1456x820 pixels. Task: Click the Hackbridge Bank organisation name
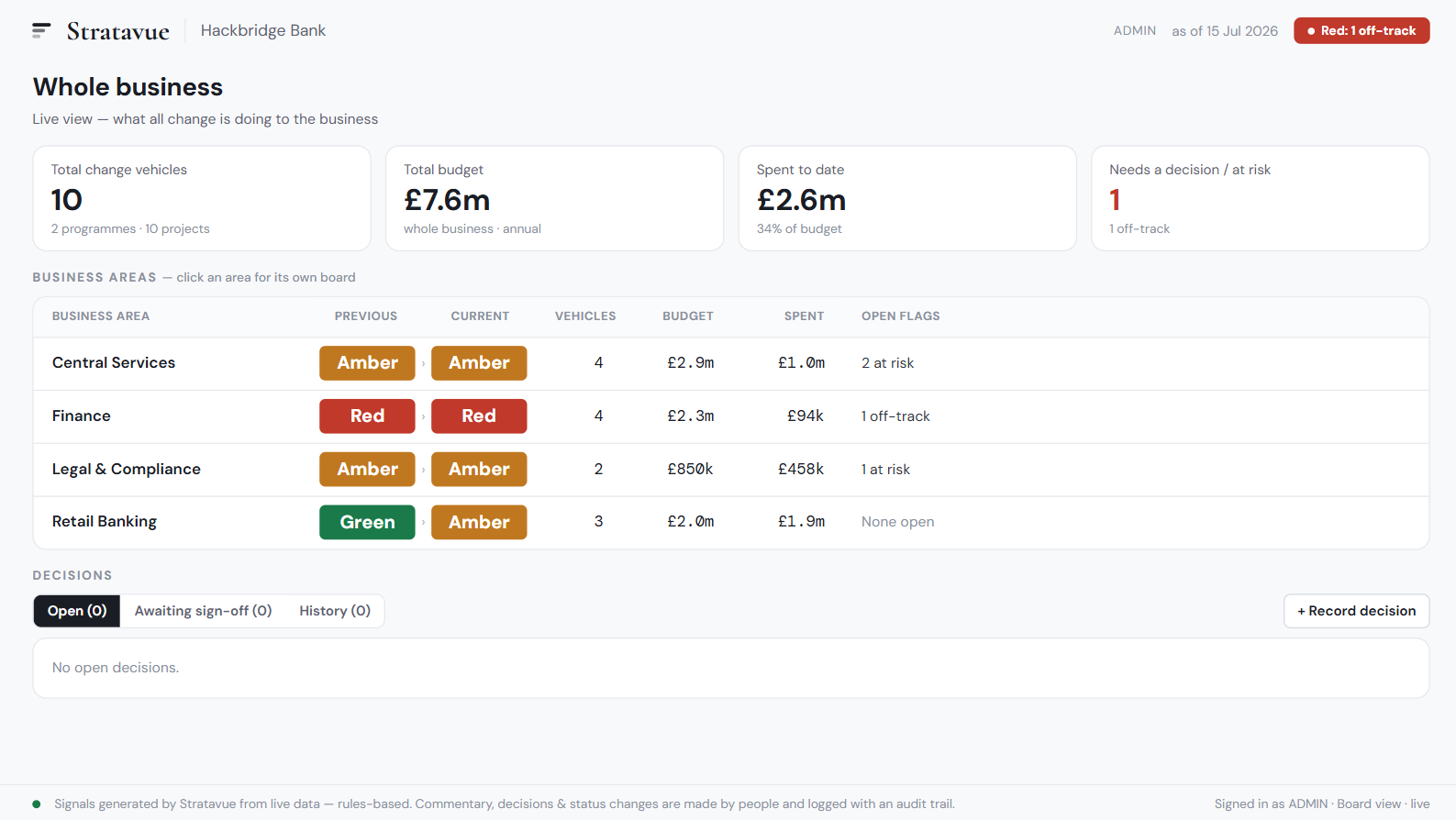tap(263, 30)
